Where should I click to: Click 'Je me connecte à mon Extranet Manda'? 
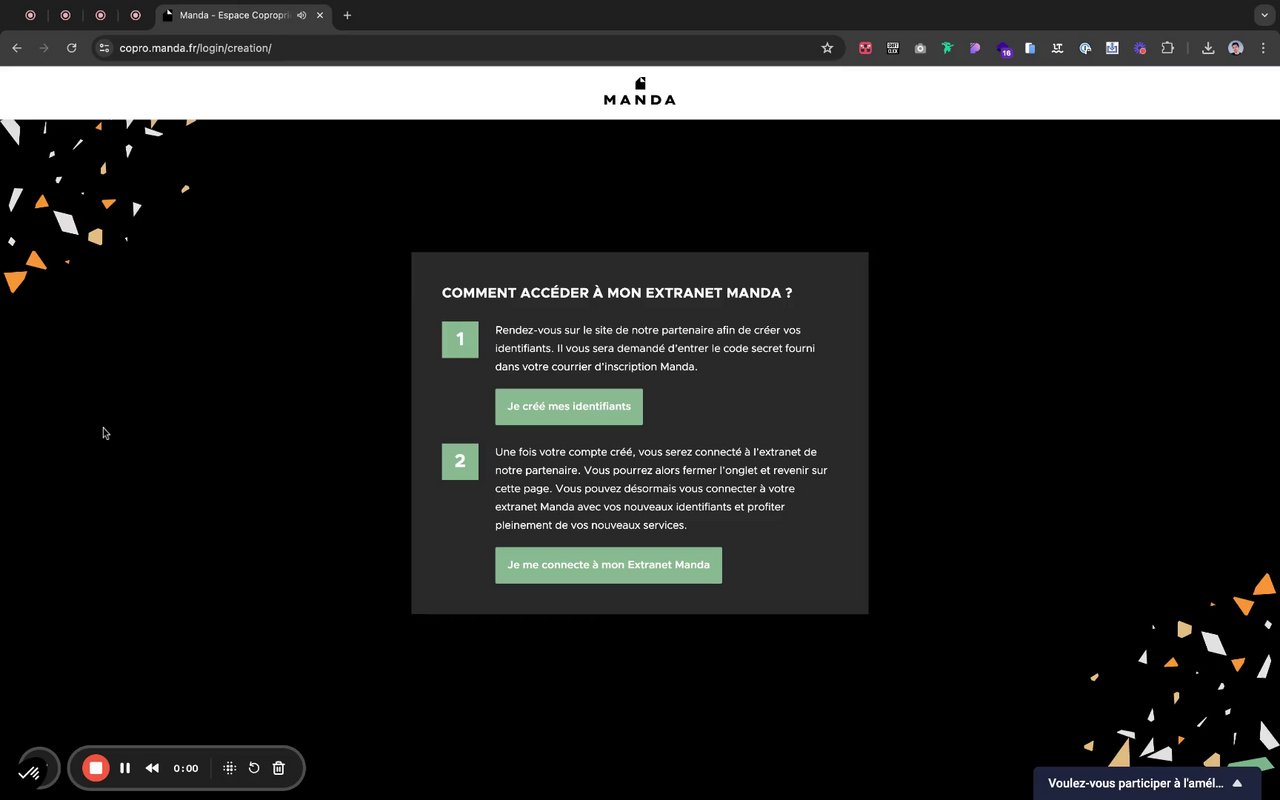(x=608, y=565)
